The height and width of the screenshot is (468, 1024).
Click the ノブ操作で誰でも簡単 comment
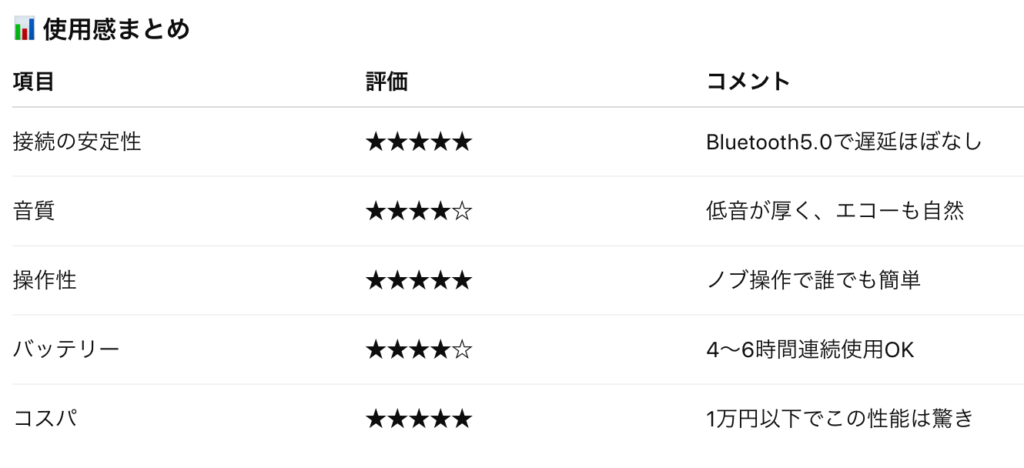(x=812, y=280)
